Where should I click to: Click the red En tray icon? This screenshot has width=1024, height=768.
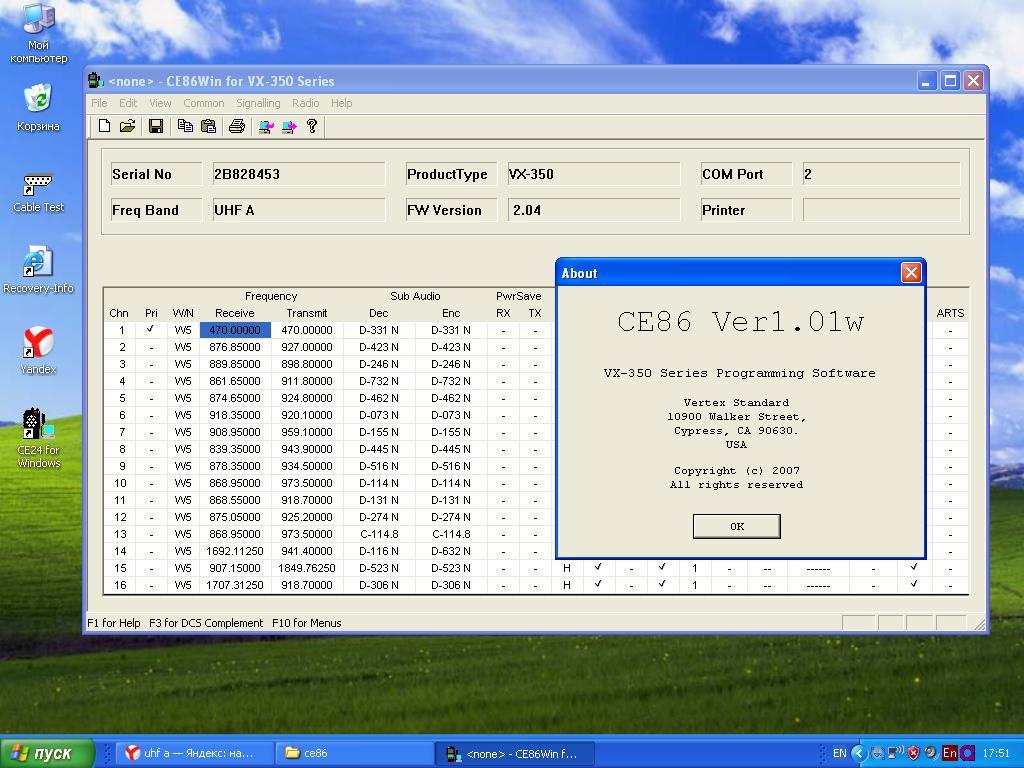click(950, 753)
